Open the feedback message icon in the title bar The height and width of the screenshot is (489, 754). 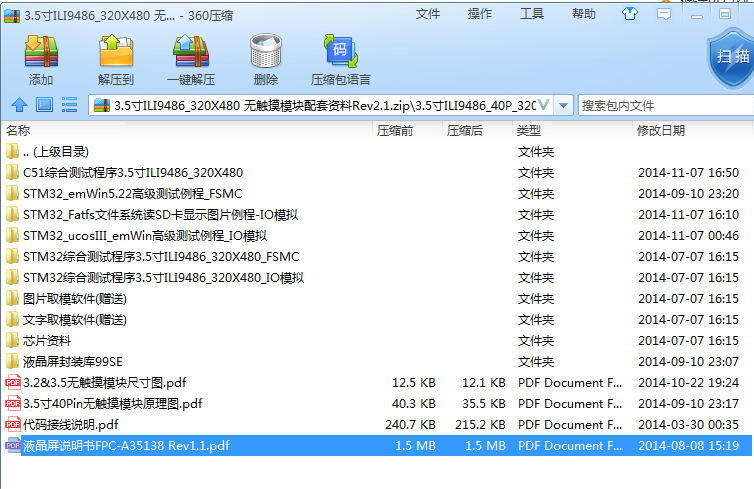[664, 14]
